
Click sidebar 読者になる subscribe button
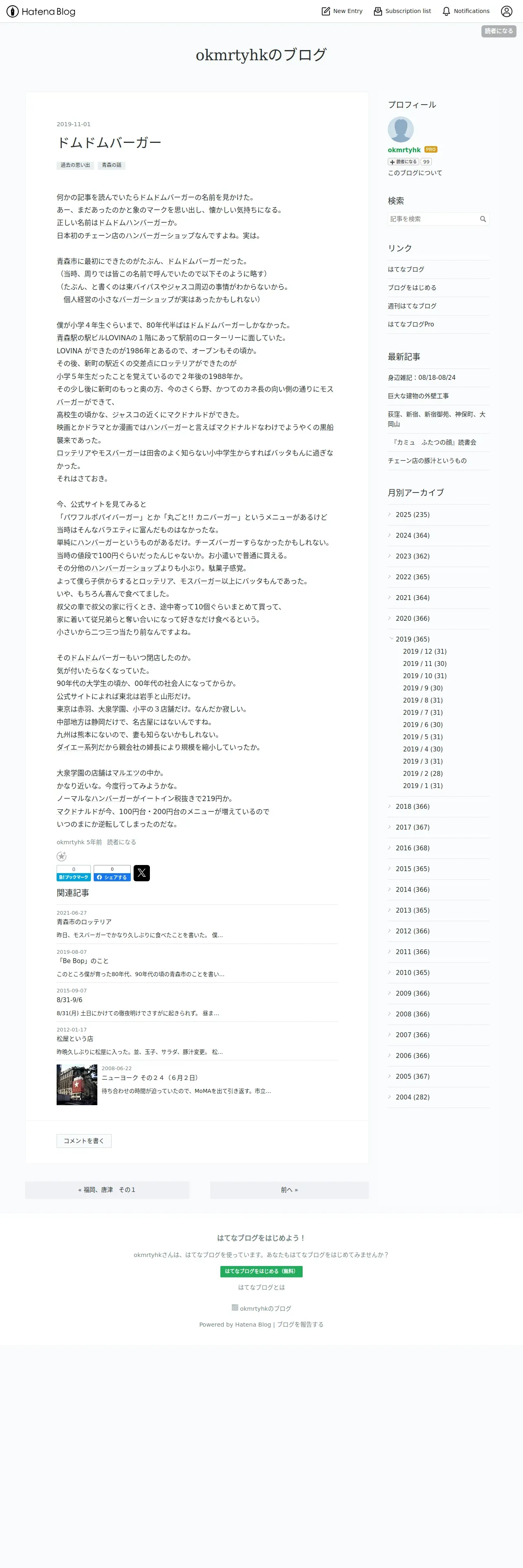[x=403, y=162]
